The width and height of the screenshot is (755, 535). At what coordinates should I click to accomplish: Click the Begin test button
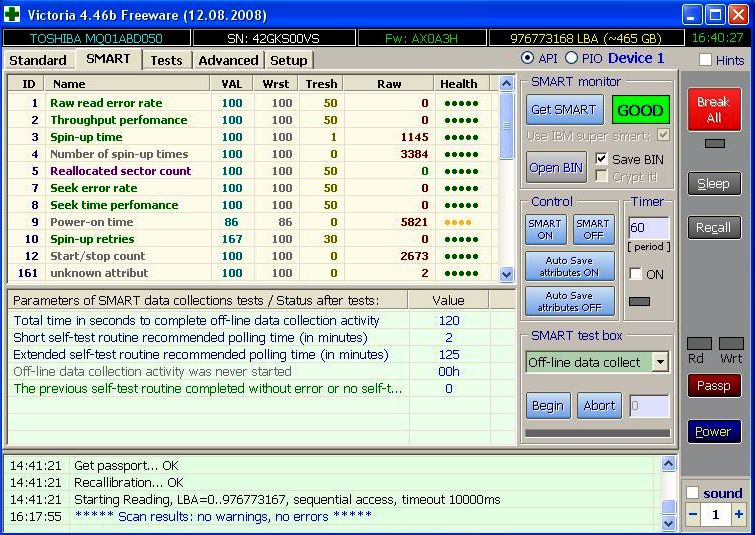click(548, 405)
